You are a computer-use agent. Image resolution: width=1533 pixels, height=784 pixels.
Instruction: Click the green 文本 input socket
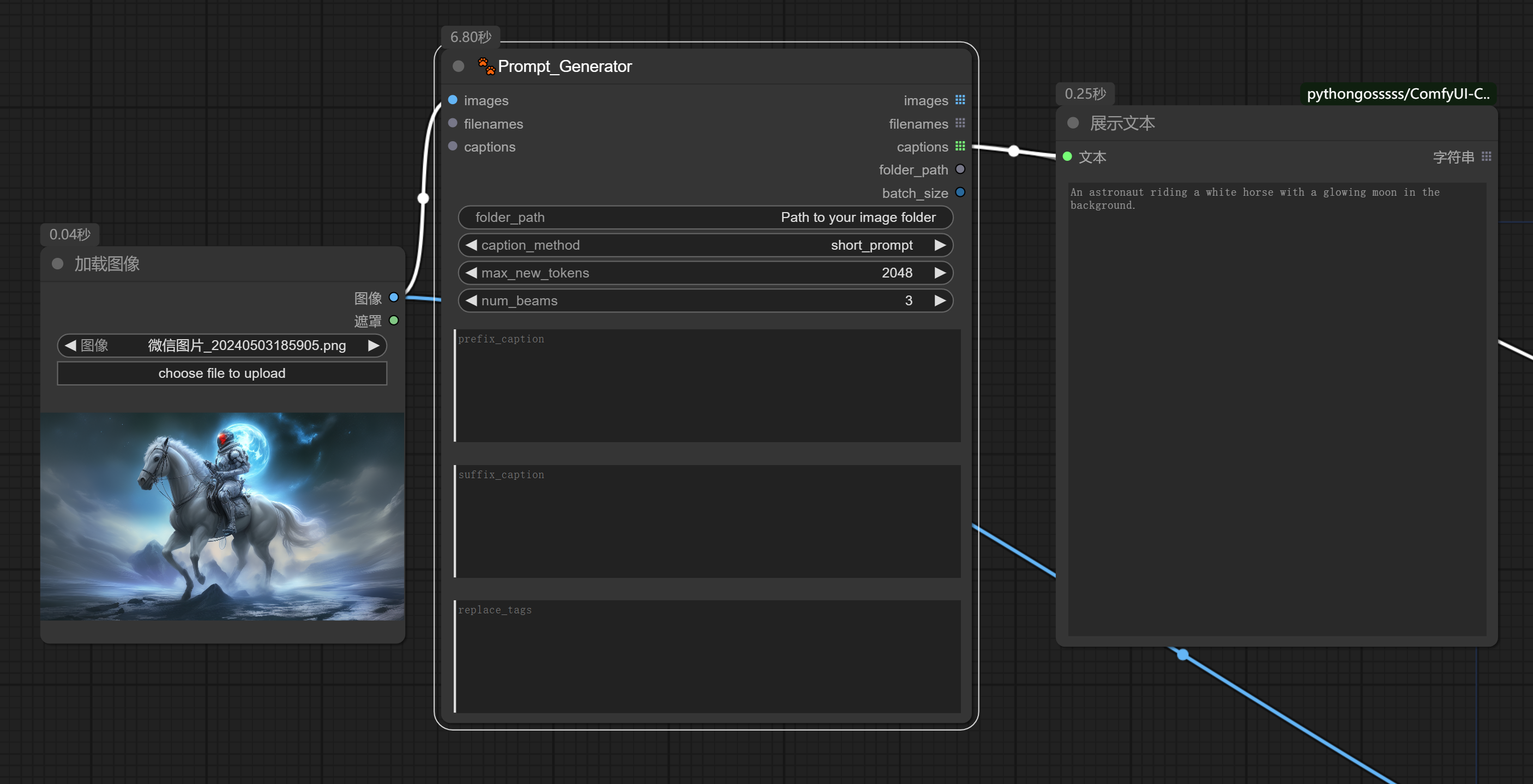[1067, 156]
